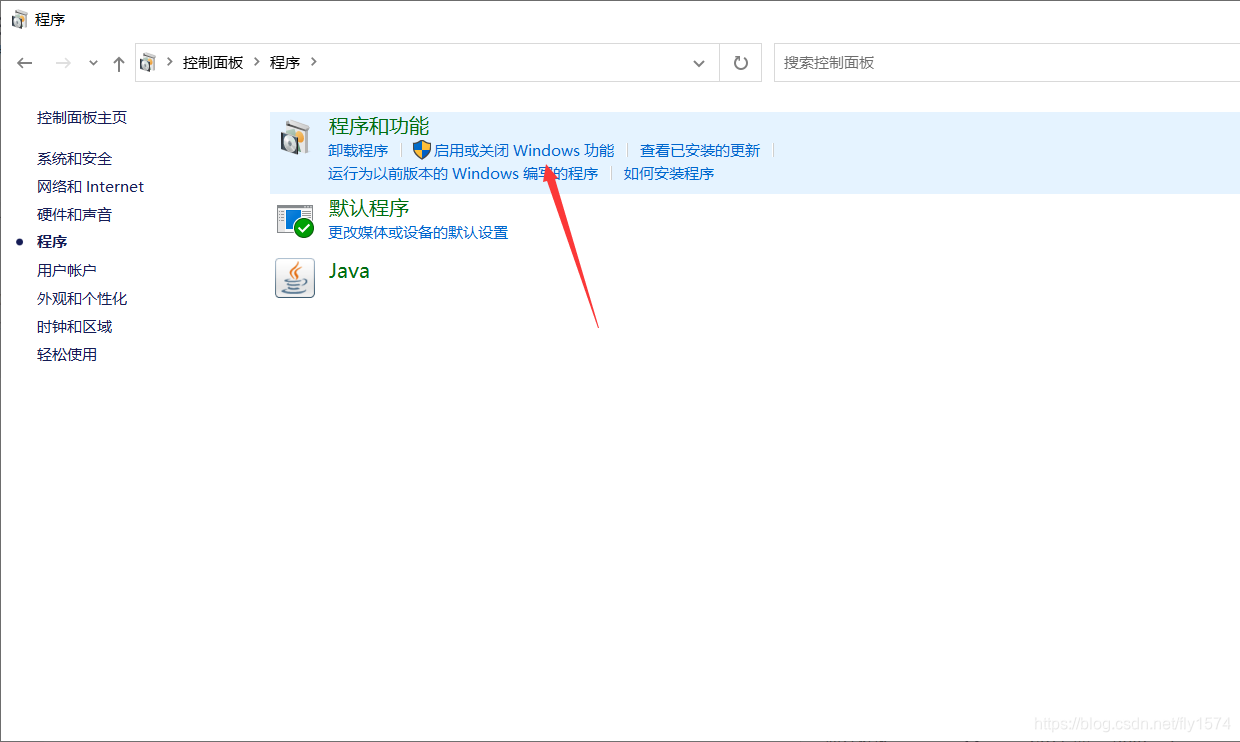Go up one level with up arrow
Image resolution: width=1240 pixels, height=742 pixels.
[x=119, y=63]
